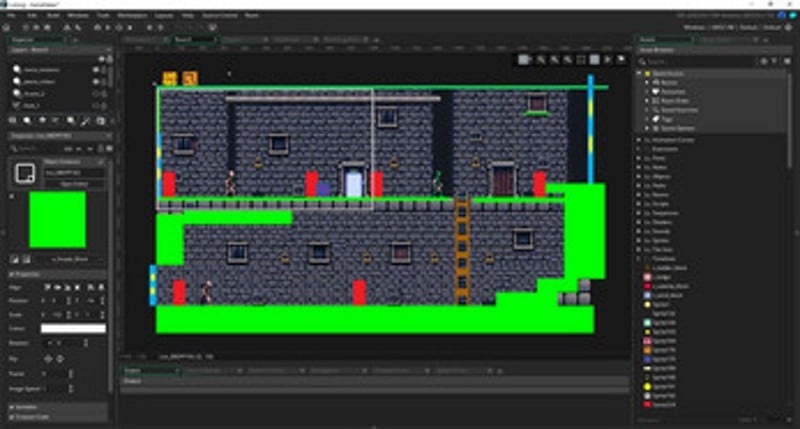This screenshot has width=800, height=429.
Task: Click the green sprite preview image
Action: coord(57,219)
